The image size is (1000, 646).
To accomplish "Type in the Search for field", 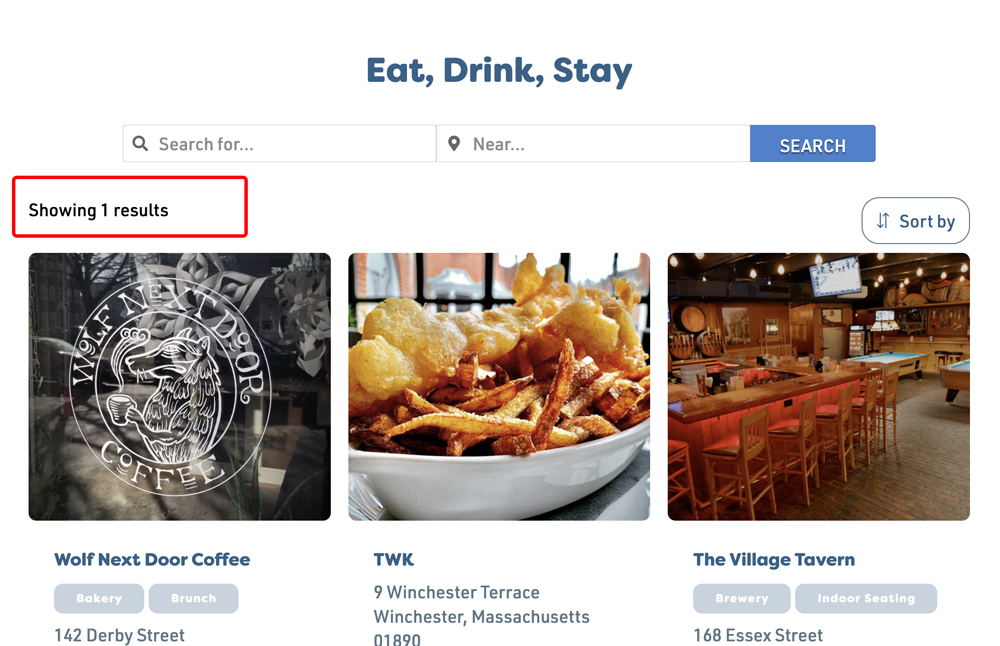I will [x=290, y=144].
